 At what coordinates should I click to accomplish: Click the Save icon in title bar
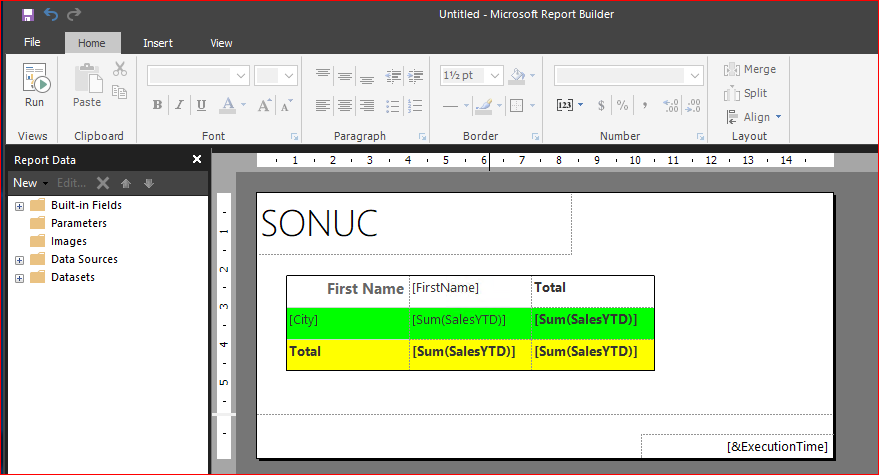click(27, 14)
